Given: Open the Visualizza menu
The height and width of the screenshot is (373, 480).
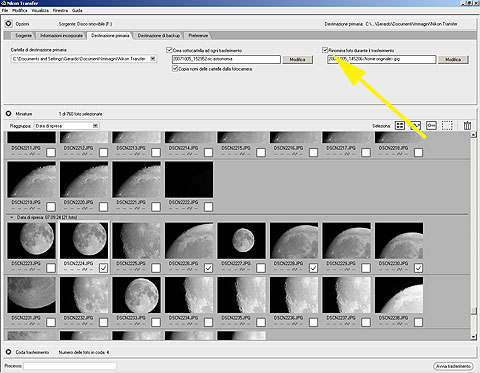Looking at the screenshot, I should tap(40, 10).
